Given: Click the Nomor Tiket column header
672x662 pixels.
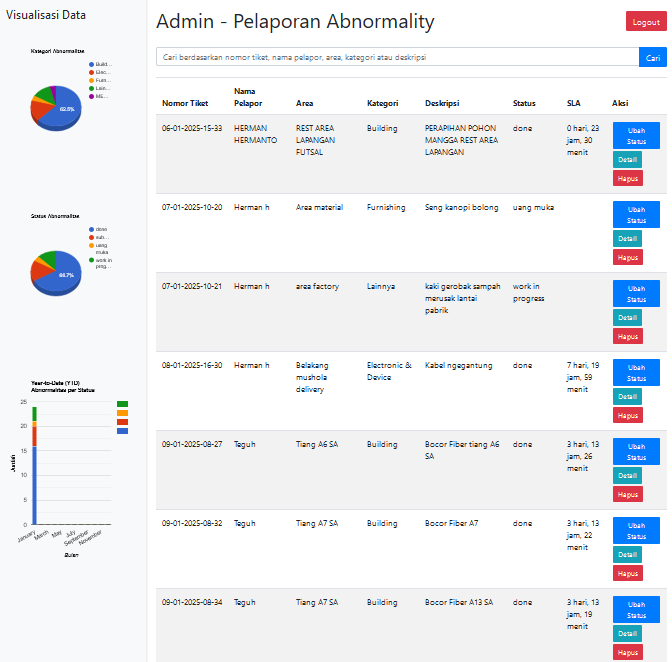Looking at the screenshot, I should tap(185, 103).
